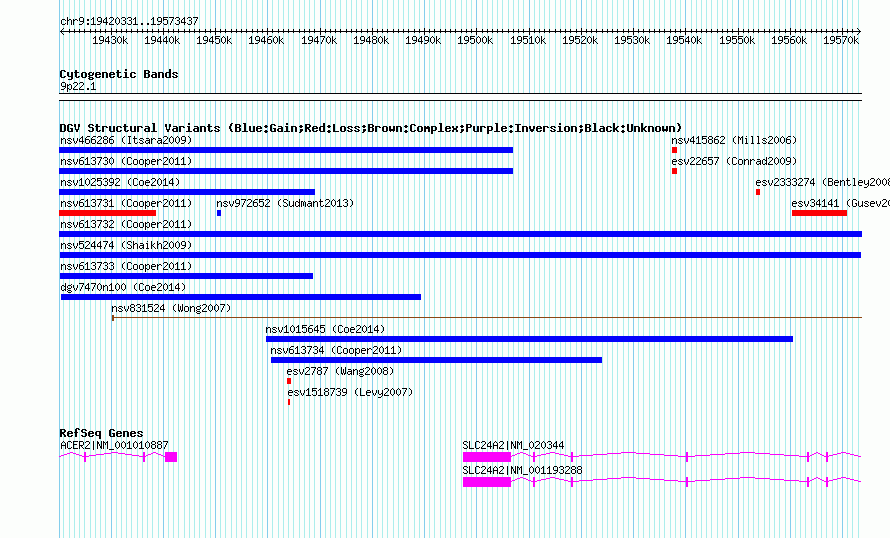
Task: Open the ACER2|NM_001010887 gene label
Action: tap(114, 445)
